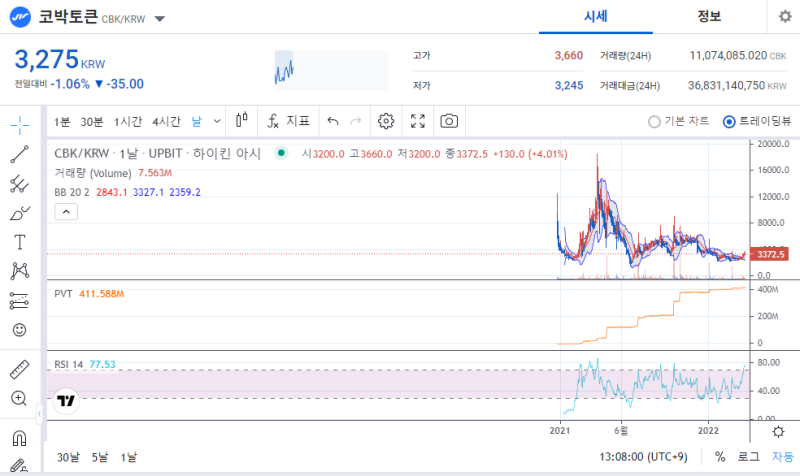800x476 pixels.
Task: Select the 트레이딩뷰 radio option
Action: (x=757, y=121)
